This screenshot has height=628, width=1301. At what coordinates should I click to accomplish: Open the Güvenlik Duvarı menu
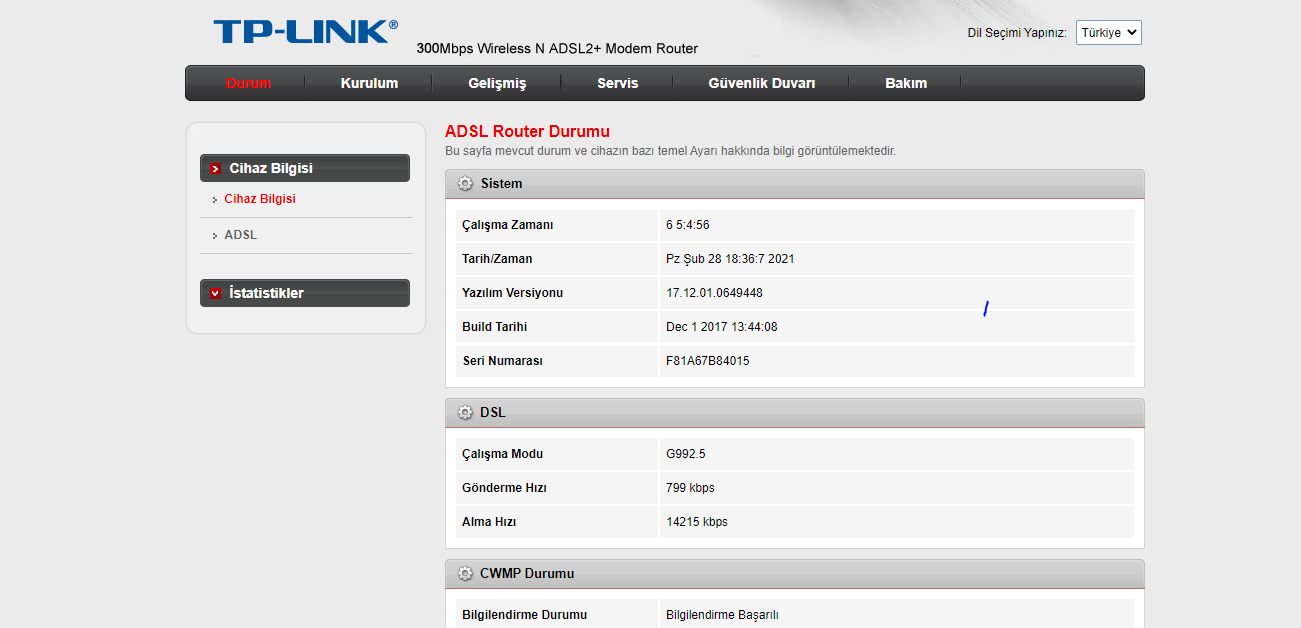(x=761, y=83)
